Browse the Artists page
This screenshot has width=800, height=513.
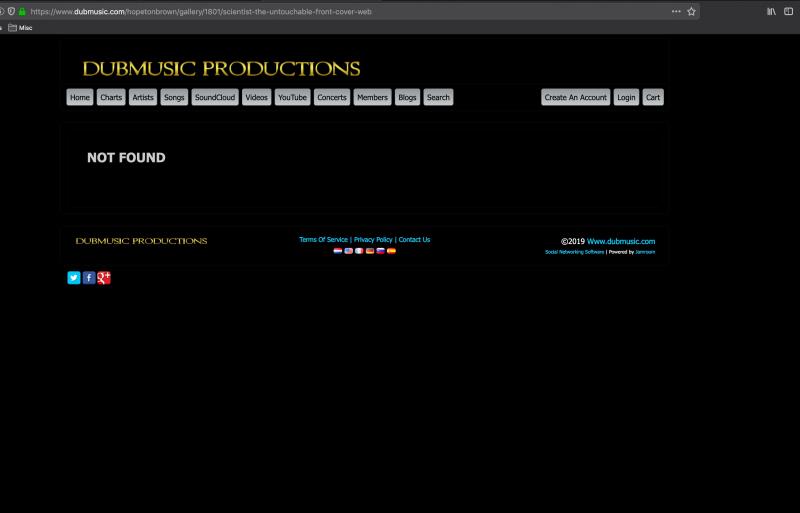143,97
